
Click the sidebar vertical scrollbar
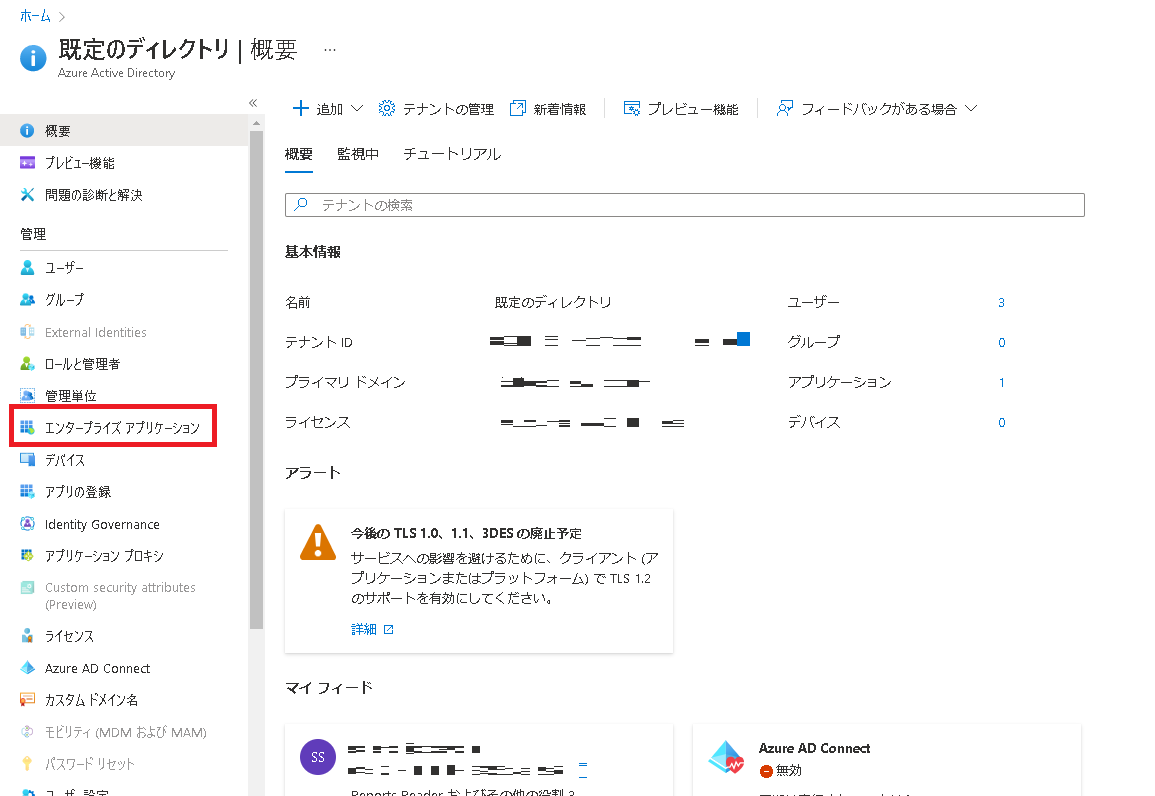coord(256,400)
